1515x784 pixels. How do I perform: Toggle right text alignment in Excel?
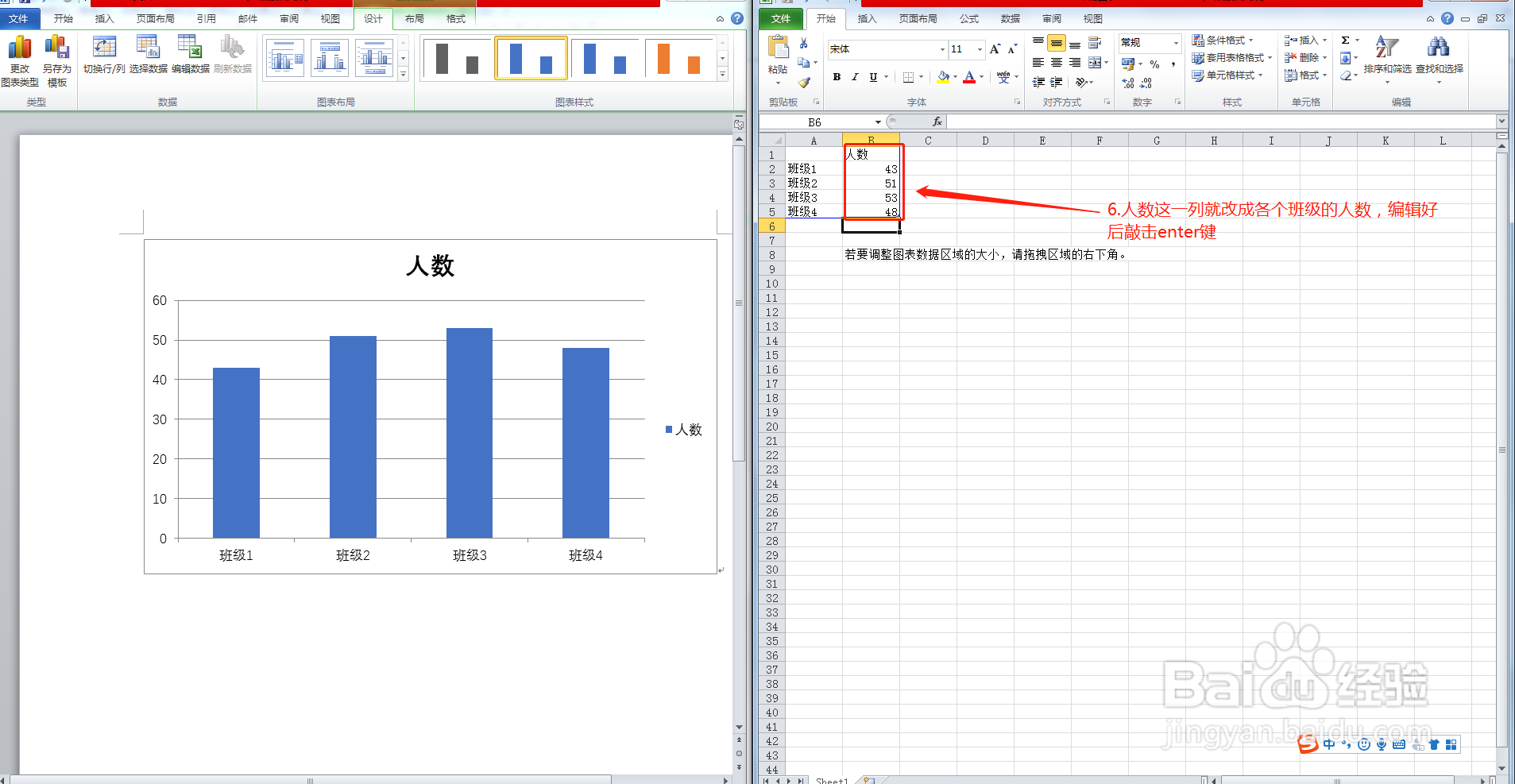point(1075,62)
